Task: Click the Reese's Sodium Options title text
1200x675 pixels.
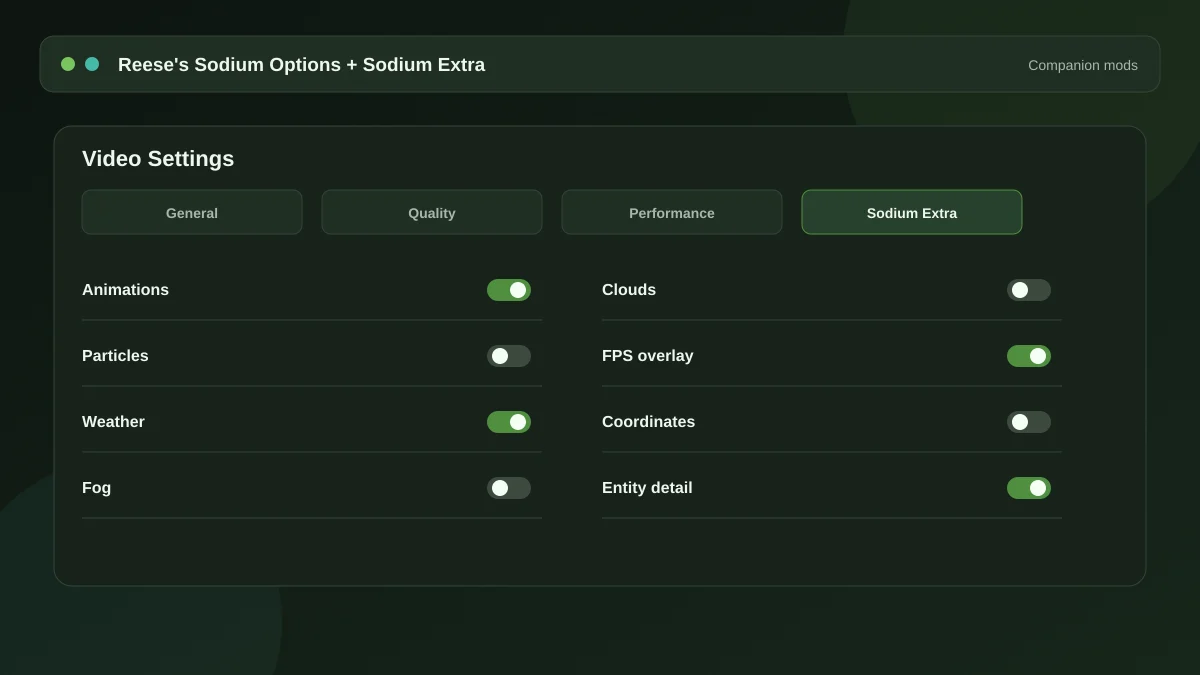Action: (301, 65)
